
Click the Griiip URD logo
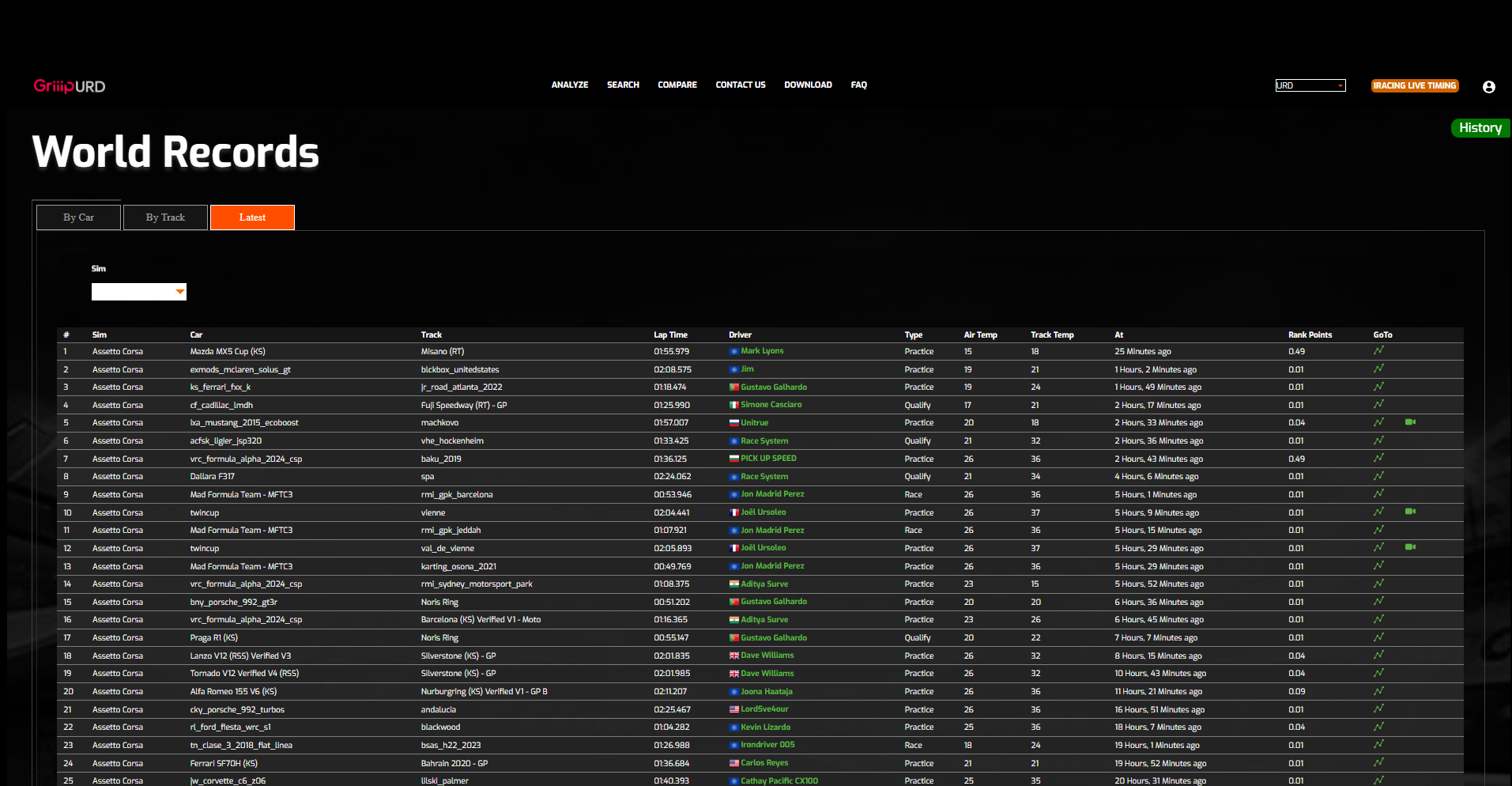[x=70, y=86]
